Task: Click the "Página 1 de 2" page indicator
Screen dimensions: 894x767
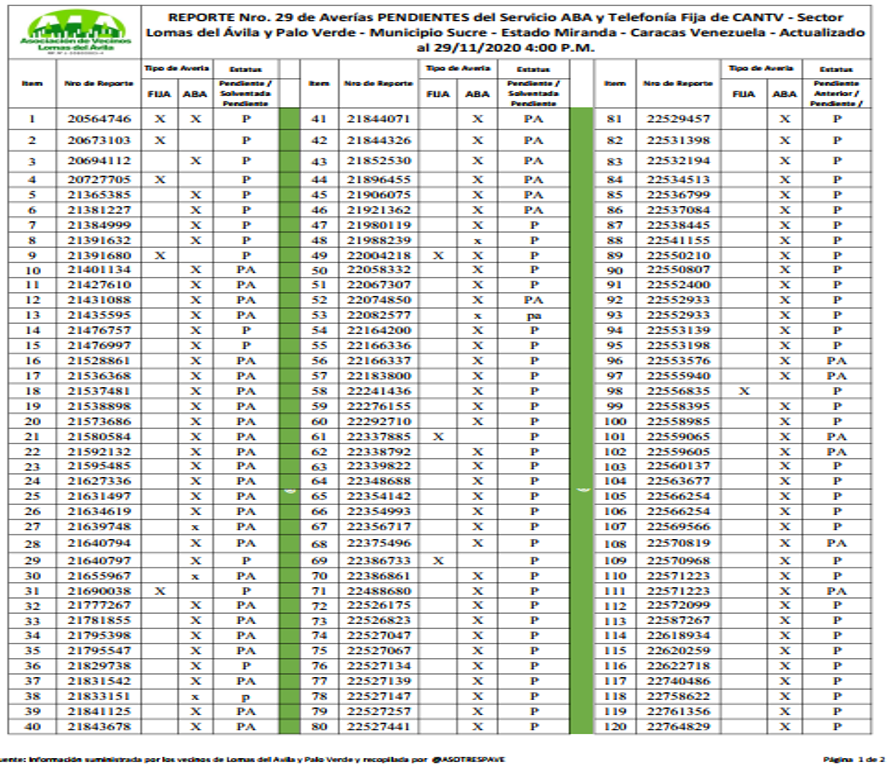Action: (854, 759)
